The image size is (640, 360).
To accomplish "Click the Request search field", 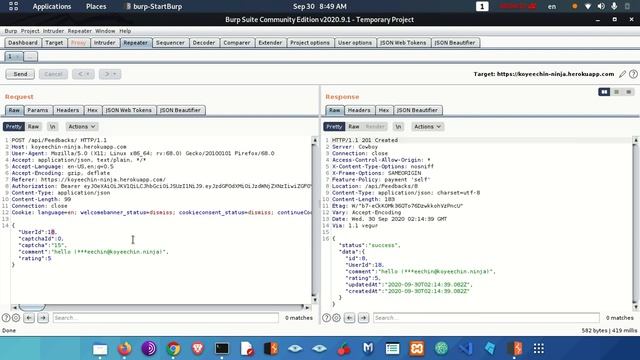I will click(x=165, y=318).
